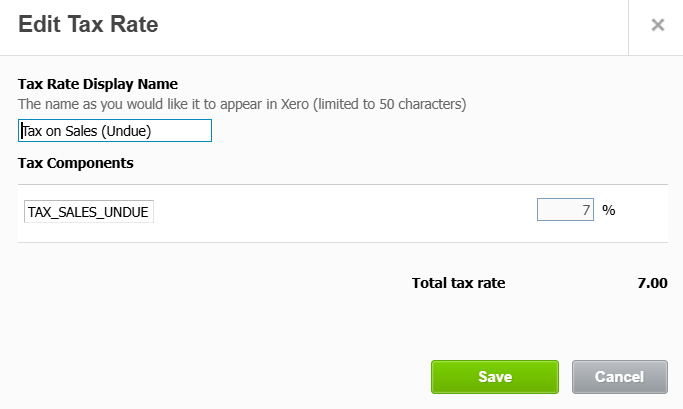Image resolution: width=683 pixels, height=409 pixels.
Task: Click the 7.00 total tax rate value
Action: coord(651,283)
